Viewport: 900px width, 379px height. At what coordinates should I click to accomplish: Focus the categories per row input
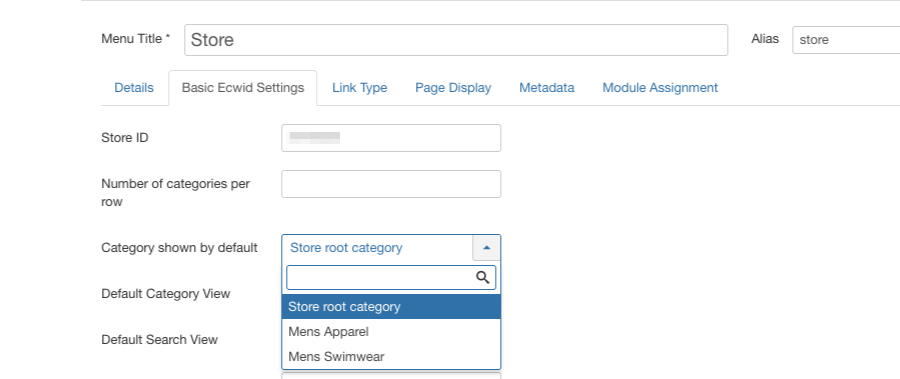(x=391, y=184)
